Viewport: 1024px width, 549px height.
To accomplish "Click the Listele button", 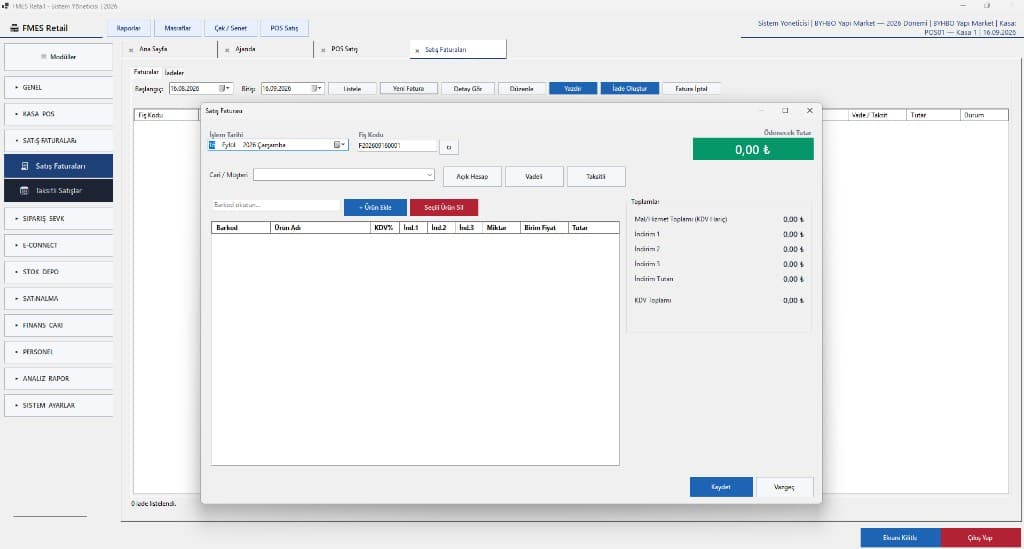I will 353,89.
